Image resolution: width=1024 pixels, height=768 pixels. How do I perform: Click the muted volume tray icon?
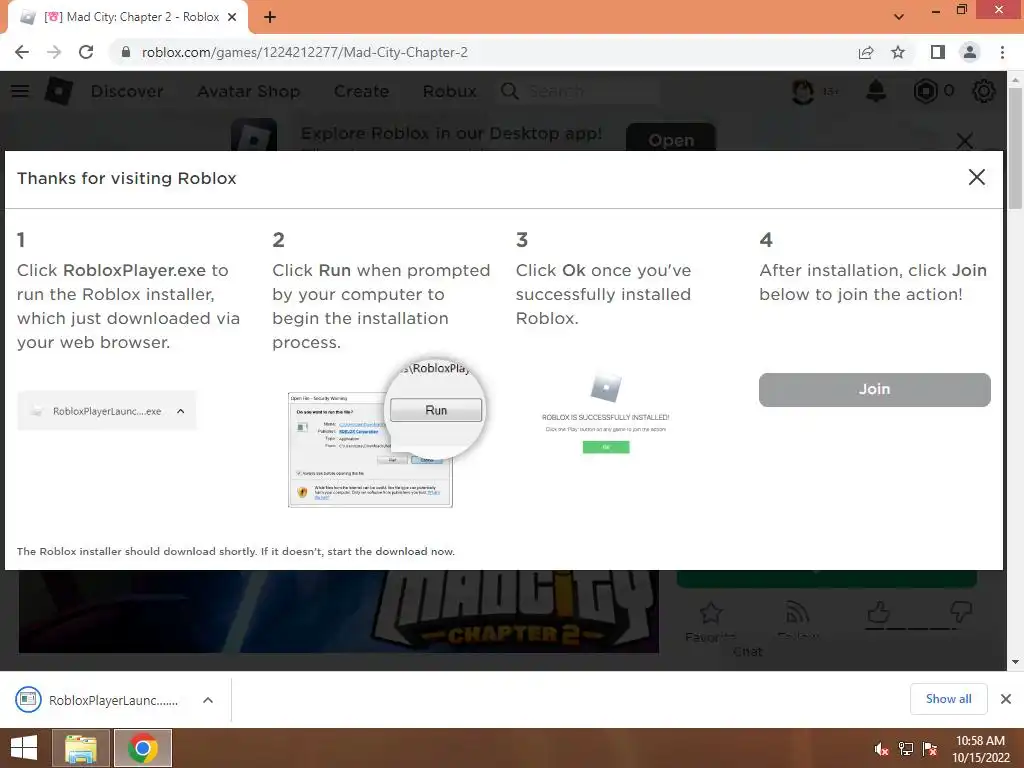pos(882,749)
